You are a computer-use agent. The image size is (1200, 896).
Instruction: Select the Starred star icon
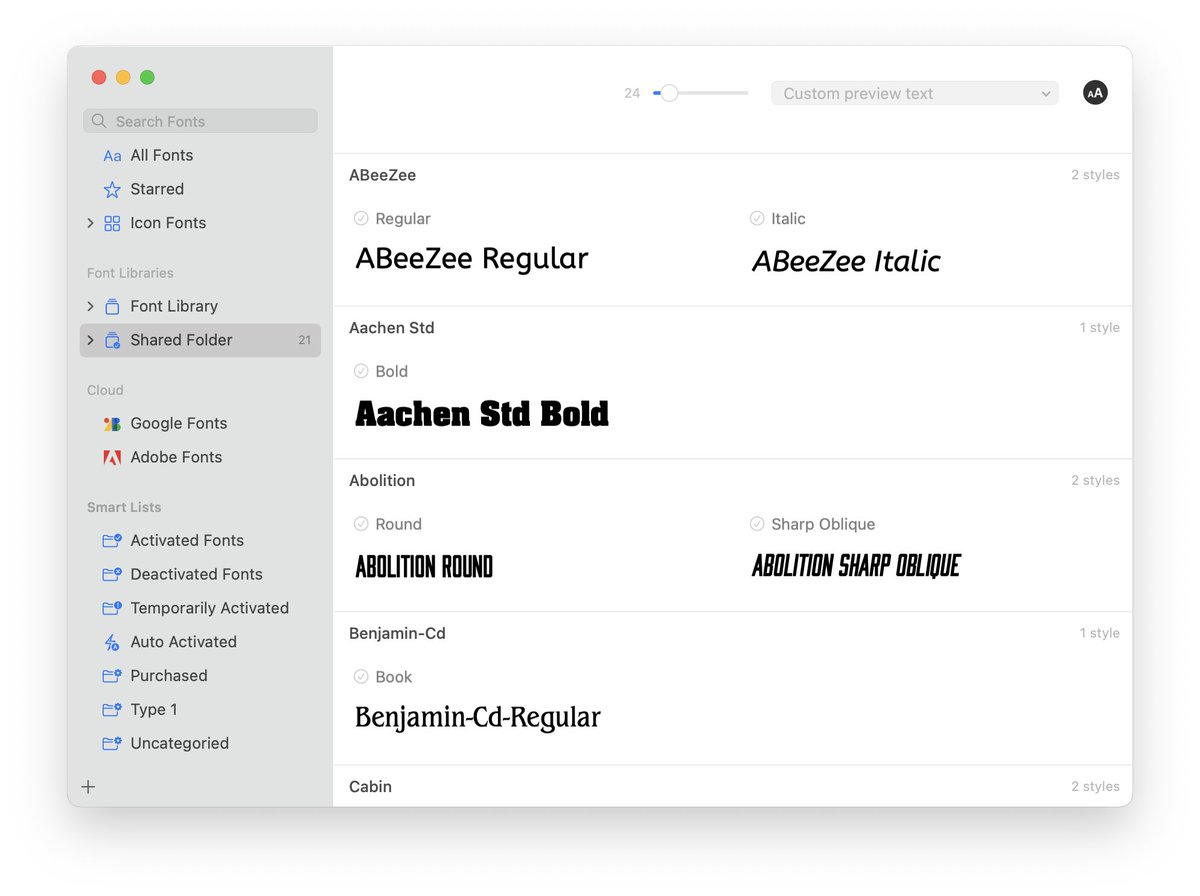click(x=112, y=189)
